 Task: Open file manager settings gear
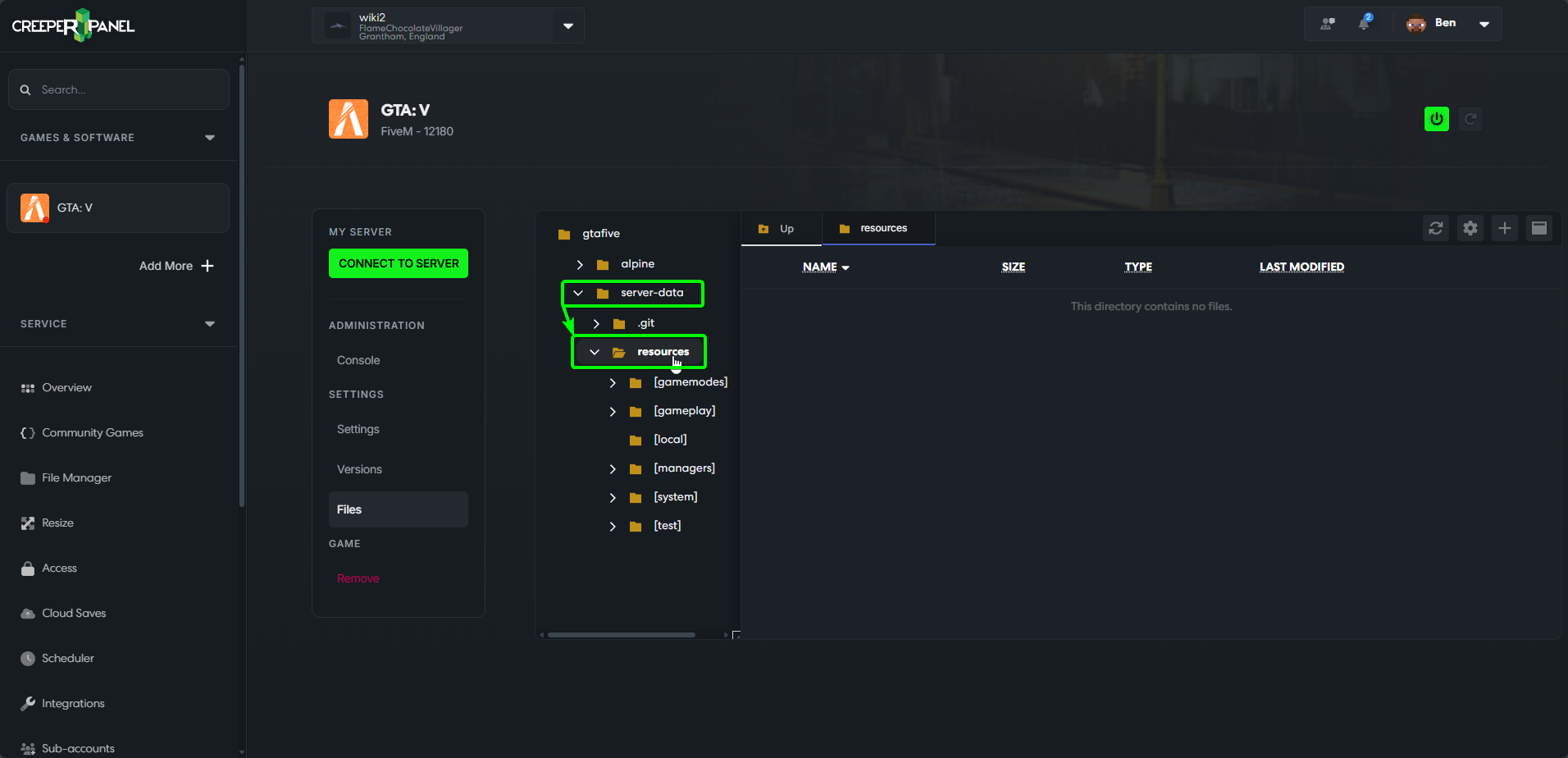[x=1470, y=228]
